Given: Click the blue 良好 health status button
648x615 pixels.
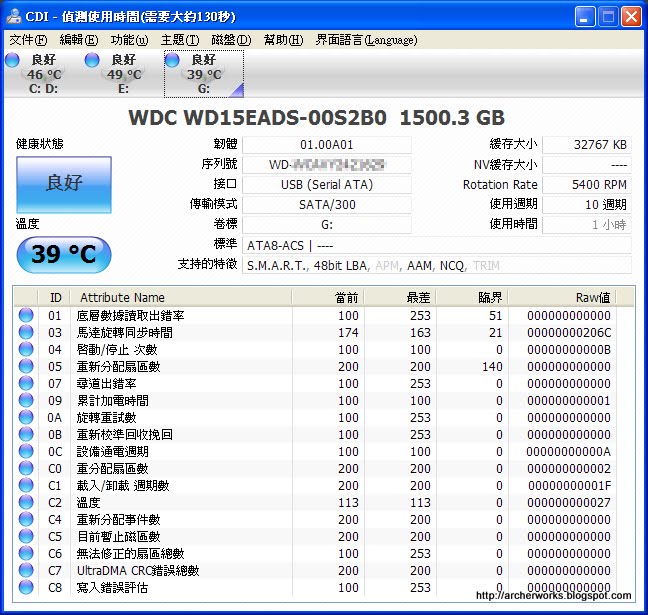Looking at the screenshot, I should click(64, 185).
